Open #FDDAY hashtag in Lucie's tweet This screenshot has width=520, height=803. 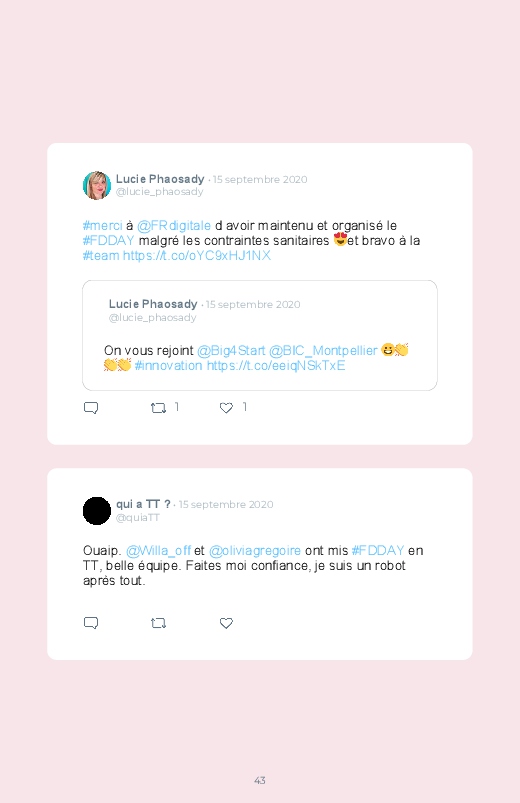click(x=109, y=240)
